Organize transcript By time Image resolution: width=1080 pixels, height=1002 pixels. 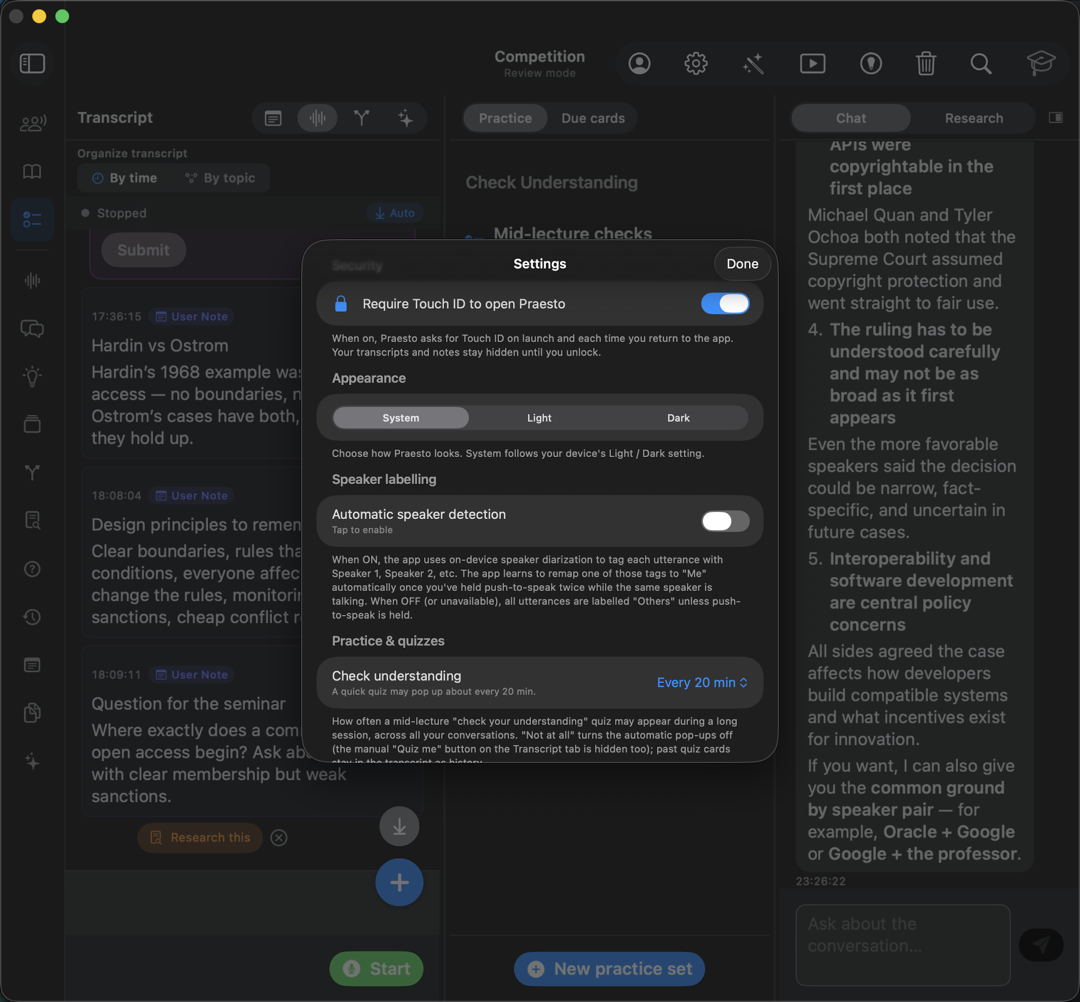coord(125,178)
